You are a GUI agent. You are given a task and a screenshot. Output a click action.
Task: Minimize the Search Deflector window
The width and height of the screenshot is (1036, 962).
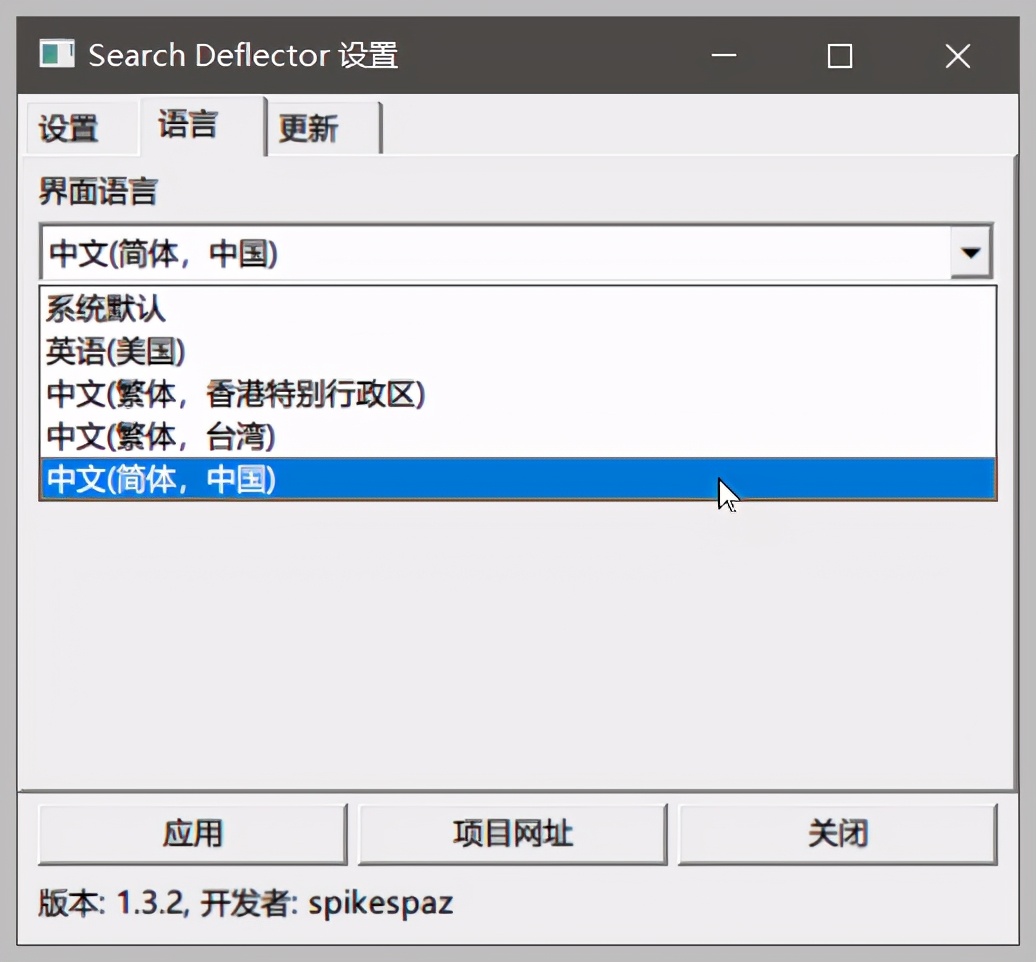coord(723,56)
